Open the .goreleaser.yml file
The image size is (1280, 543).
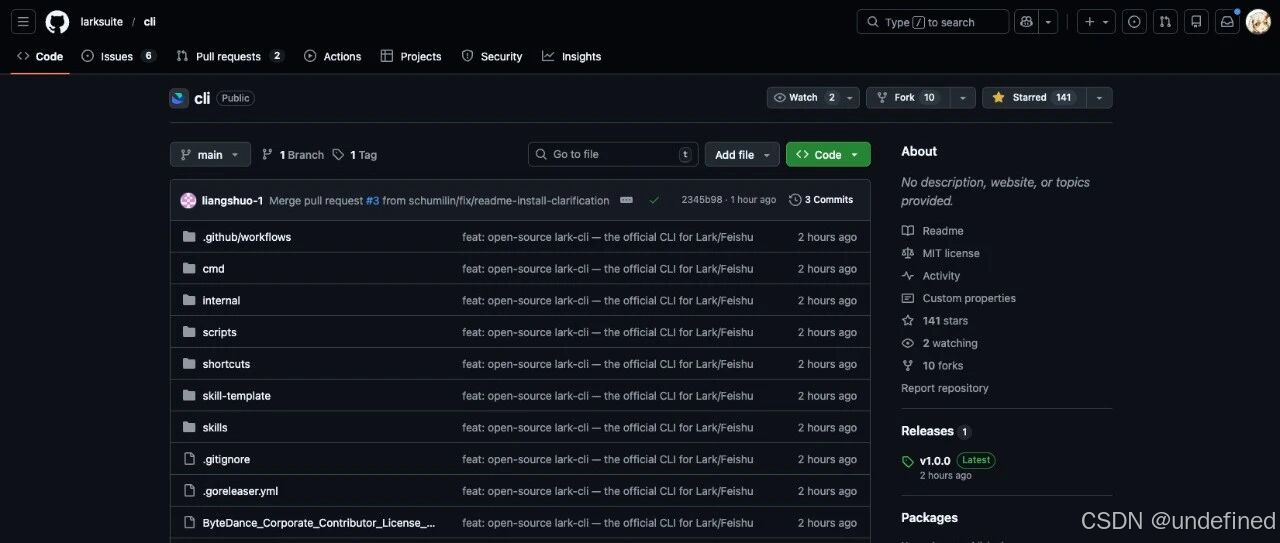[x=240, y=491]
